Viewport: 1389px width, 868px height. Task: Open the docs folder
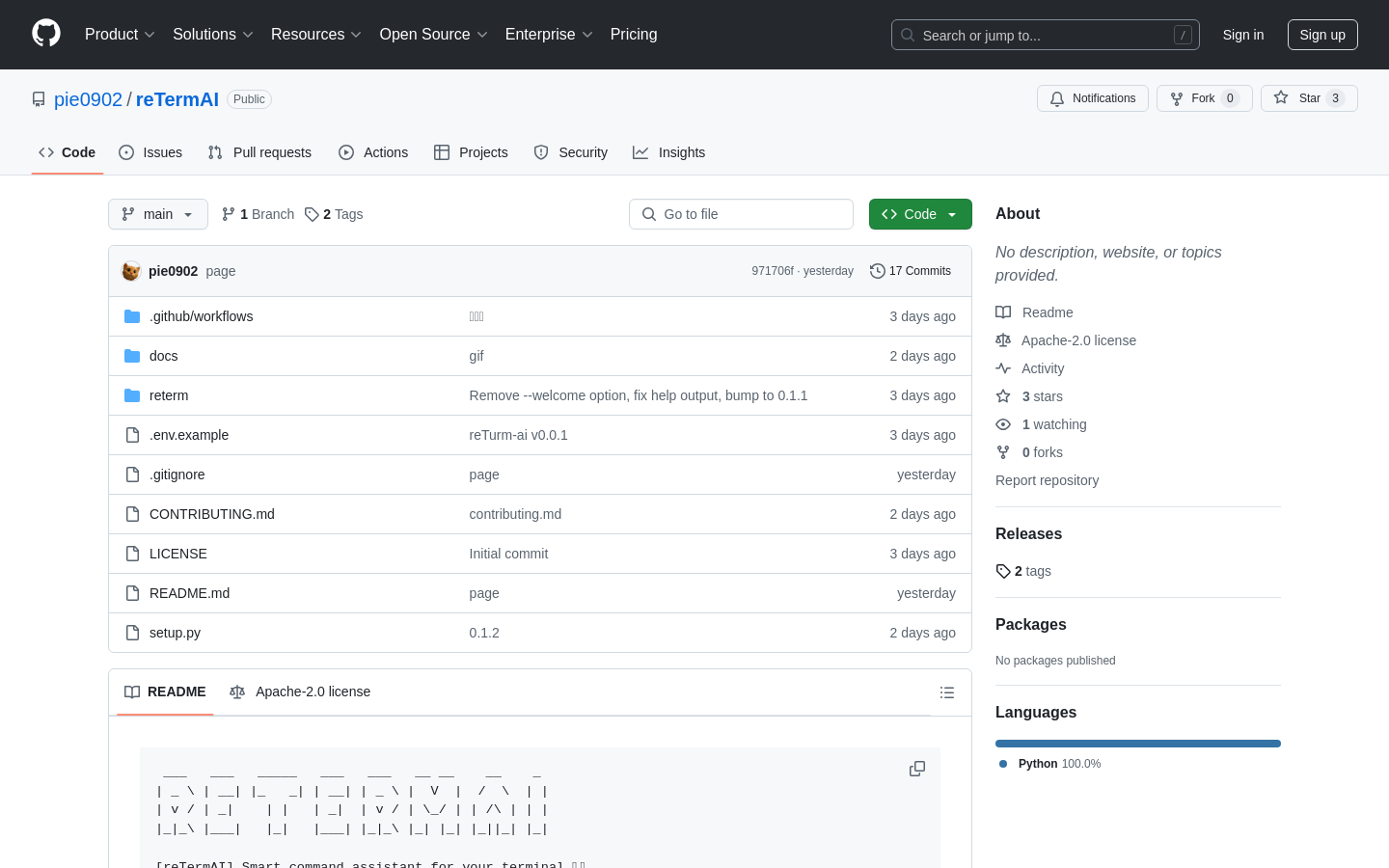[x=163, y=356]
